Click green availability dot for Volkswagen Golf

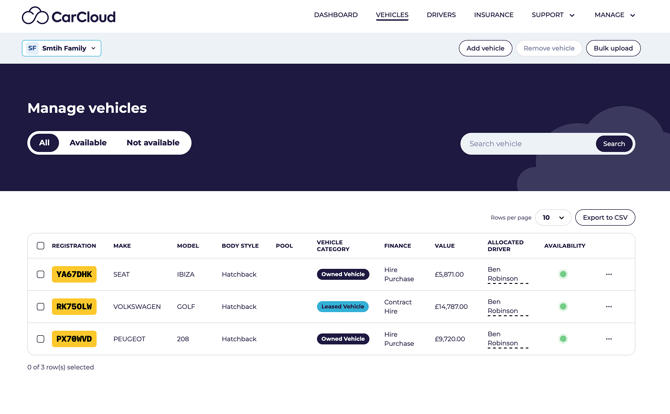point(563,306)
